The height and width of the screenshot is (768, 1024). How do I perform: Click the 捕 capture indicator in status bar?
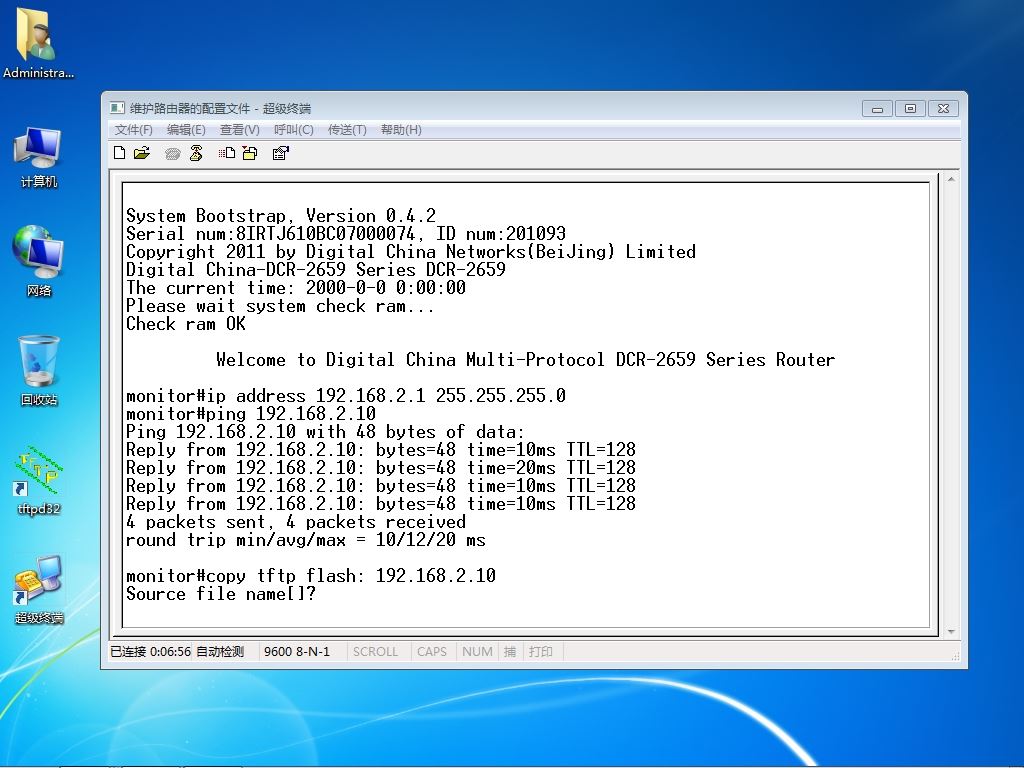point(510,652)
